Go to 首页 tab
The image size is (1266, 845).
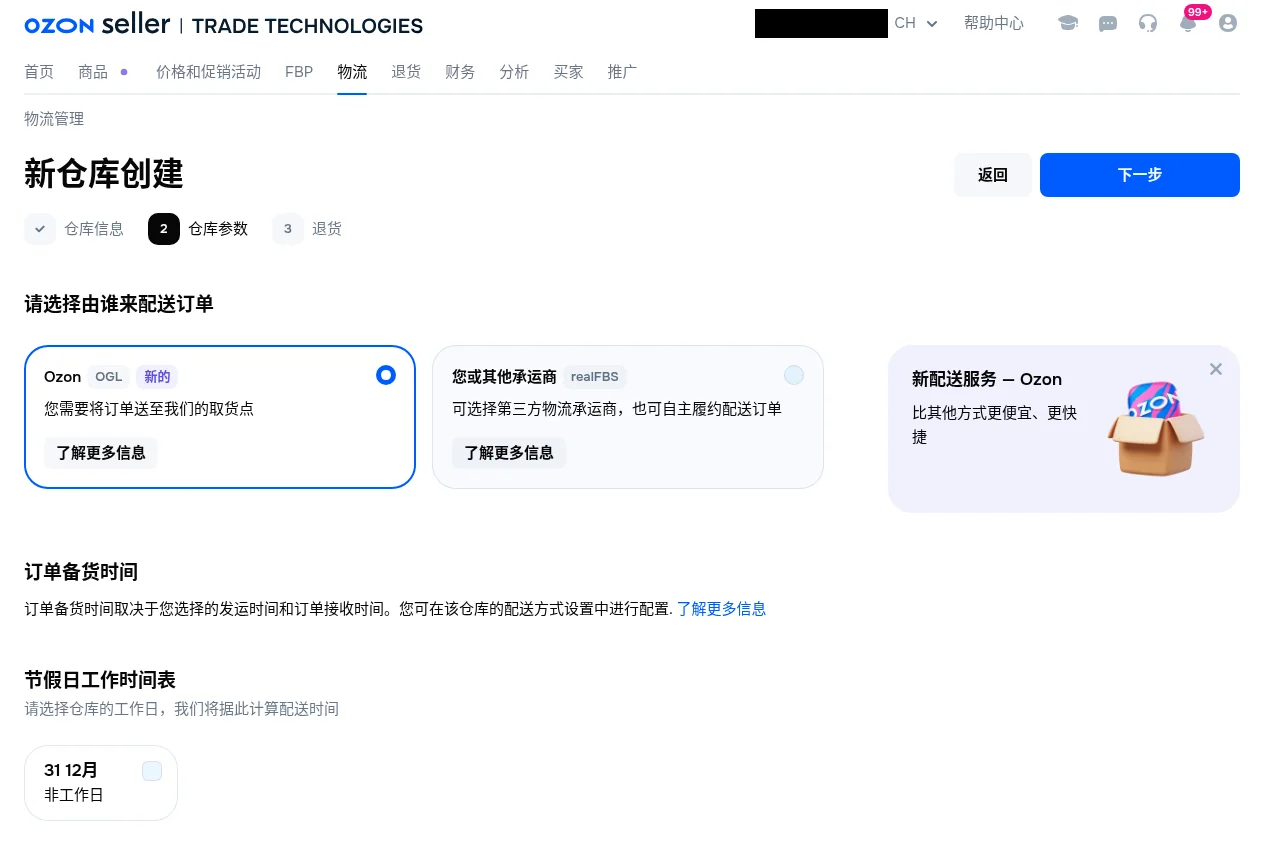(x=39, y=72)
